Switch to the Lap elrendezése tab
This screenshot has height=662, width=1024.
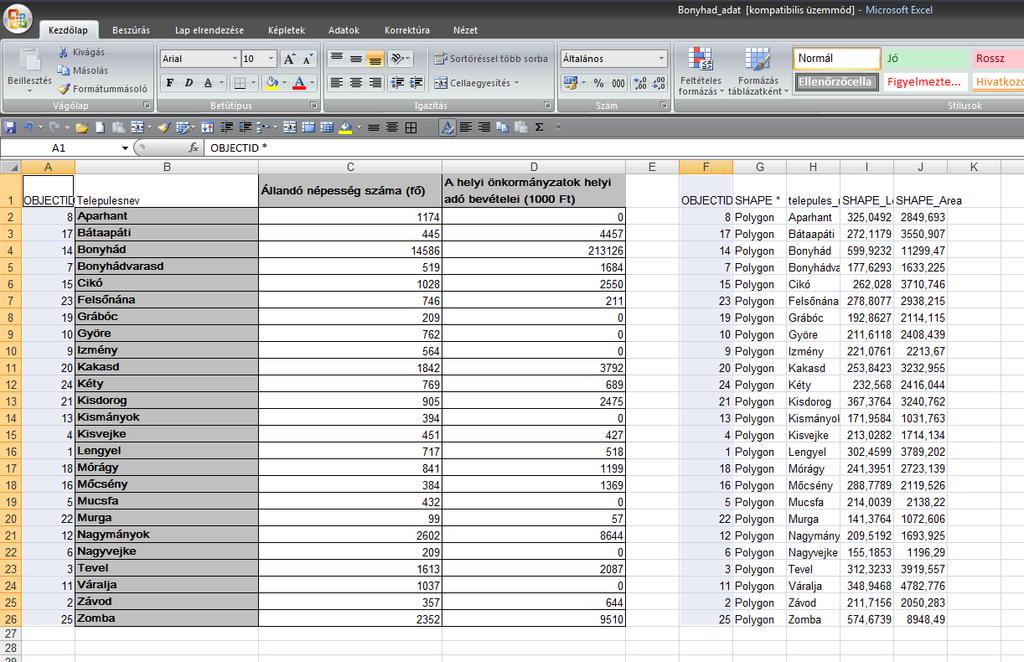click(x=209, y=30)
